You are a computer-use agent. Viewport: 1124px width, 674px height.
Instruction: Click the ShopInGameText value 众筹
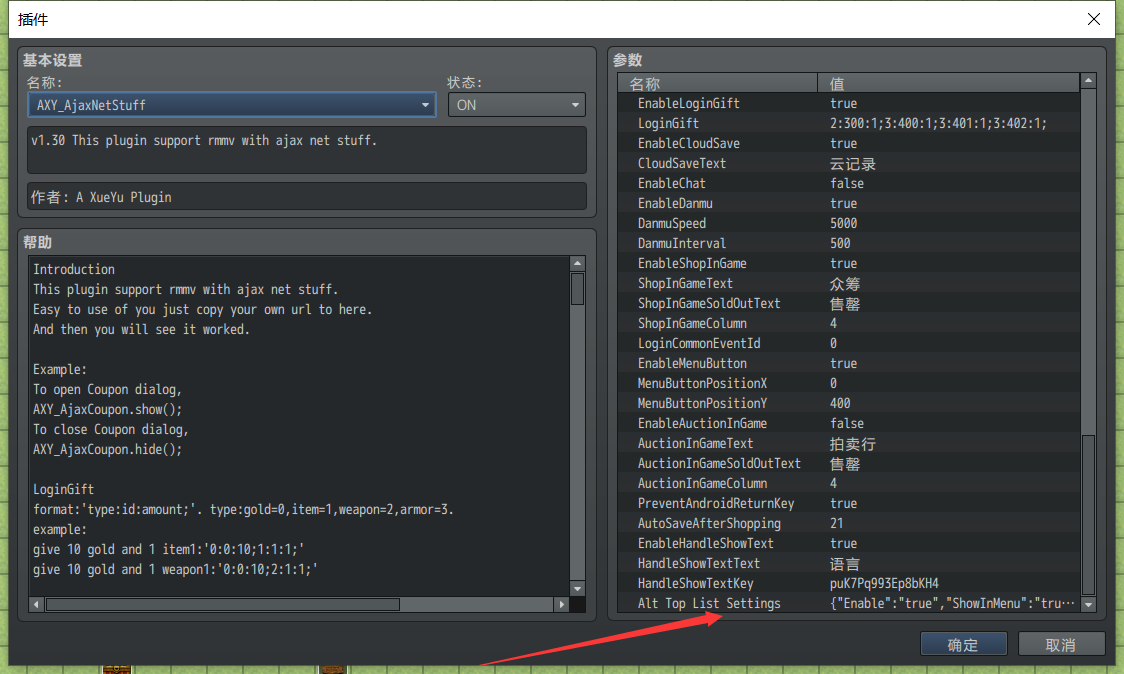click(x=844, y=284)
